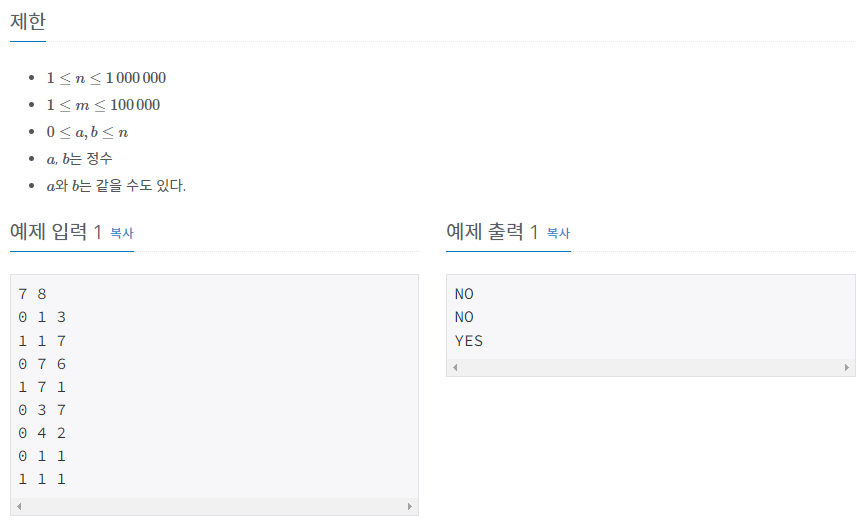Click the 예제 입력 1 heading
Viewport: 862px width, 524px height.
click(56, 232)
